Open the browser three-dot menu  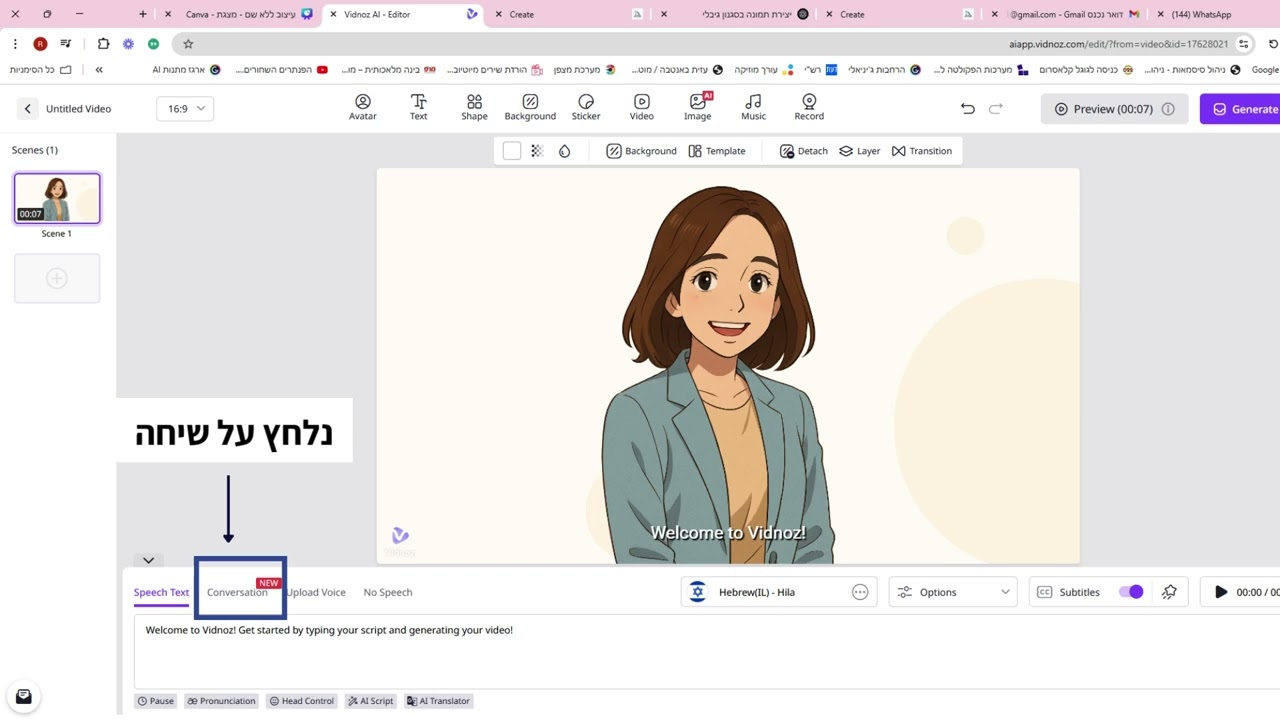coord(15,44)
